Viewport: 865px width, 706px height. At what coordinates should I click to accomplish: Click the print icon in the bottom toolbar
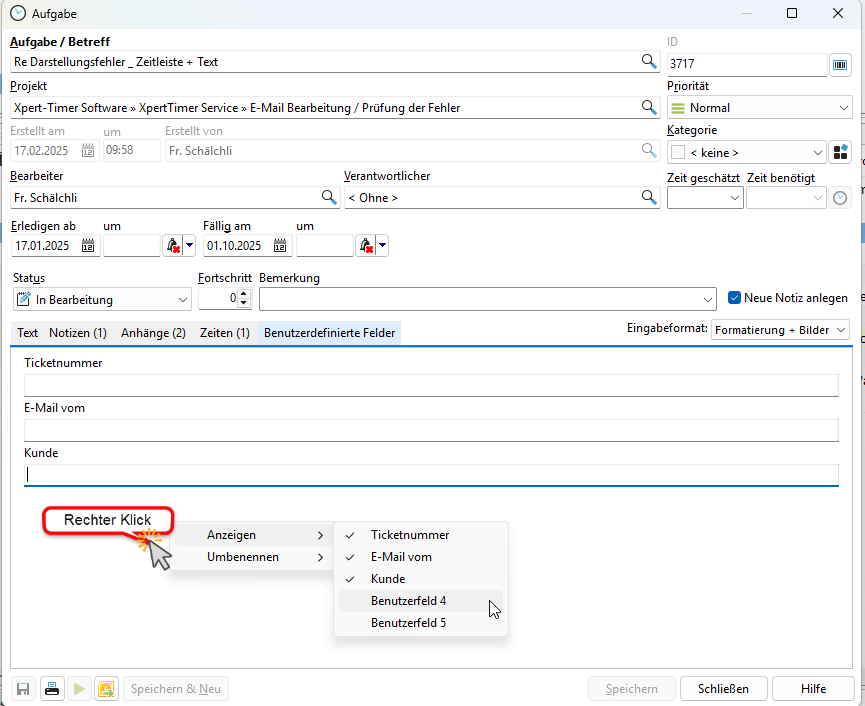[x=51, y=689]
